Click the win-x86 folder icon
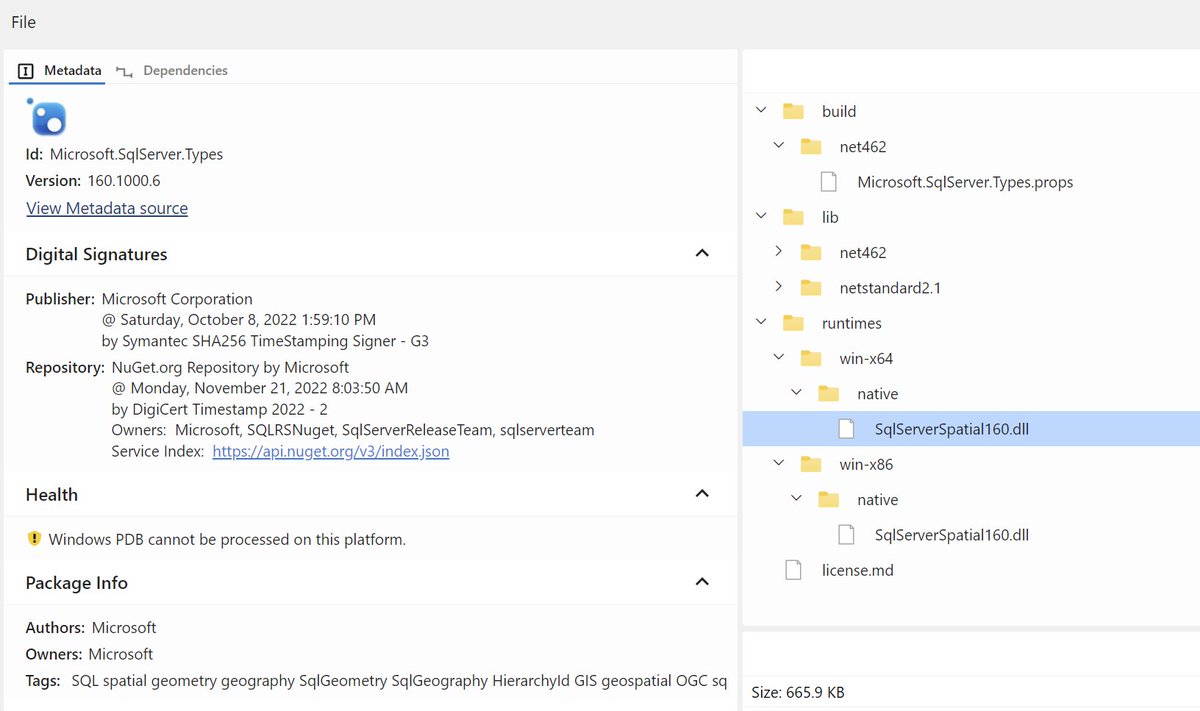The image size is (1200, 711). [811, 465]
